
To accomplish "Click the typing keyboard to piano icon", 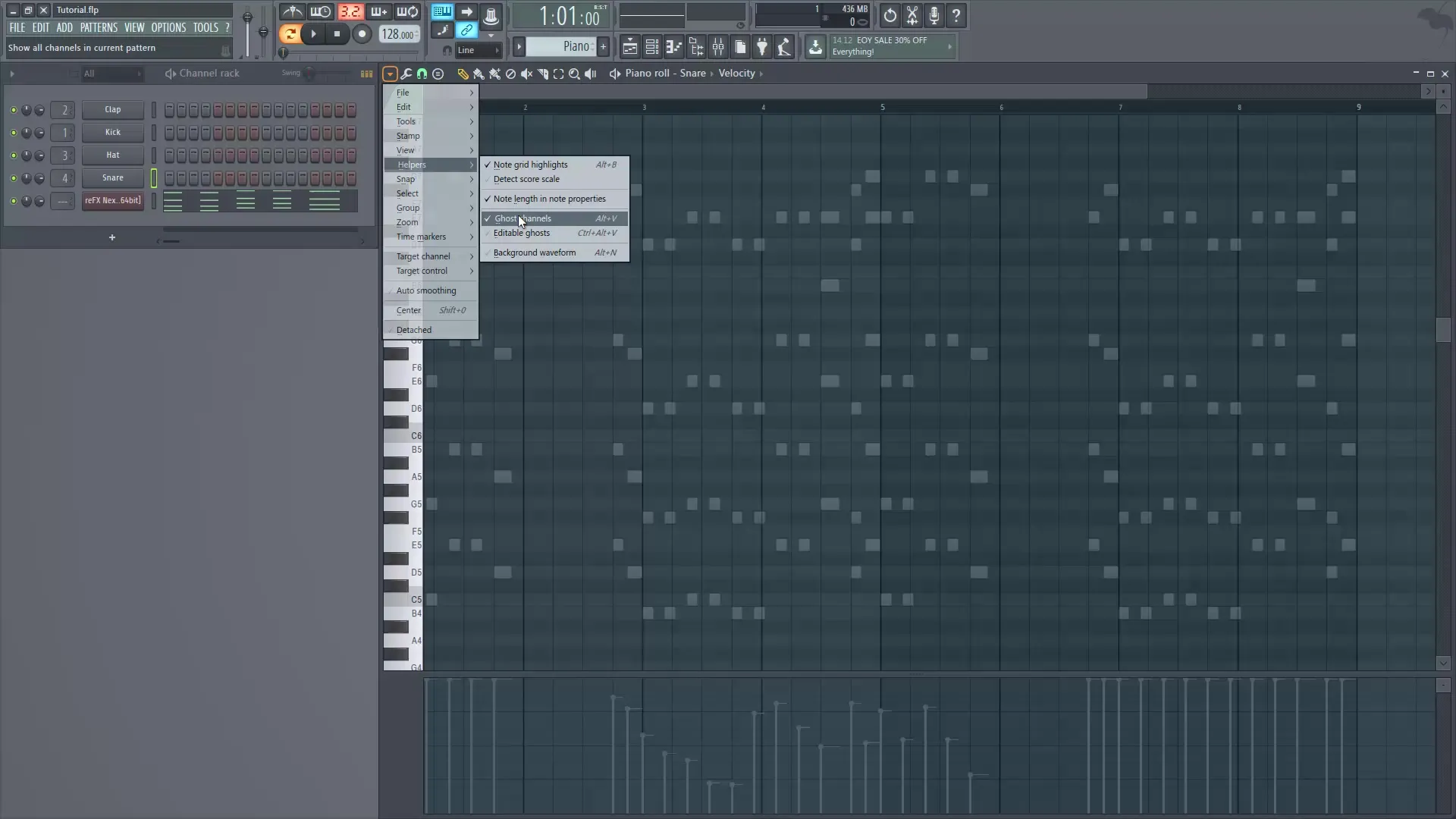I will (x=441, y=11).
